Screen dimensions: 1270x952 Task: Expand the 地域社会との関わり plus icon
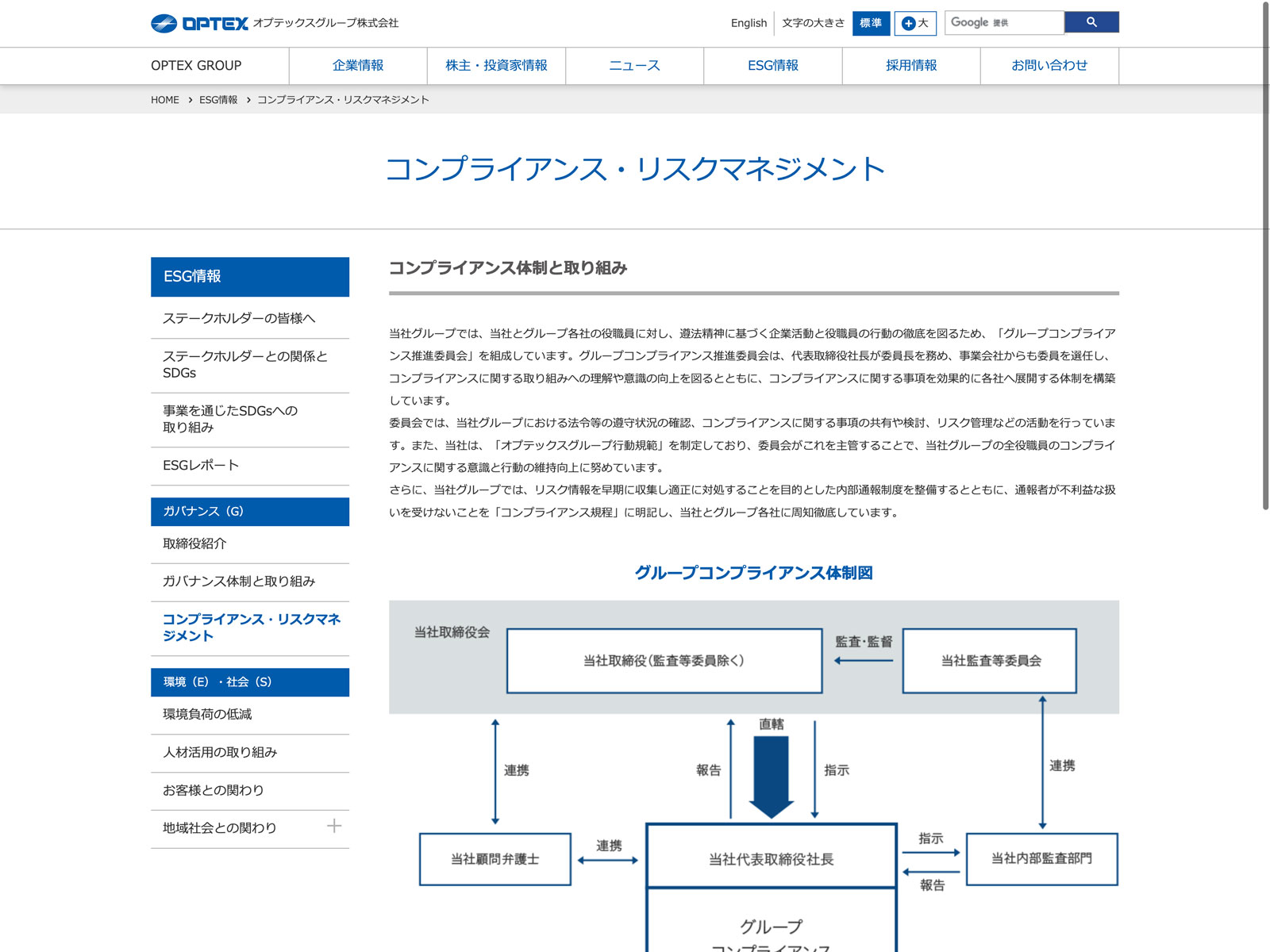click(334, 826)
